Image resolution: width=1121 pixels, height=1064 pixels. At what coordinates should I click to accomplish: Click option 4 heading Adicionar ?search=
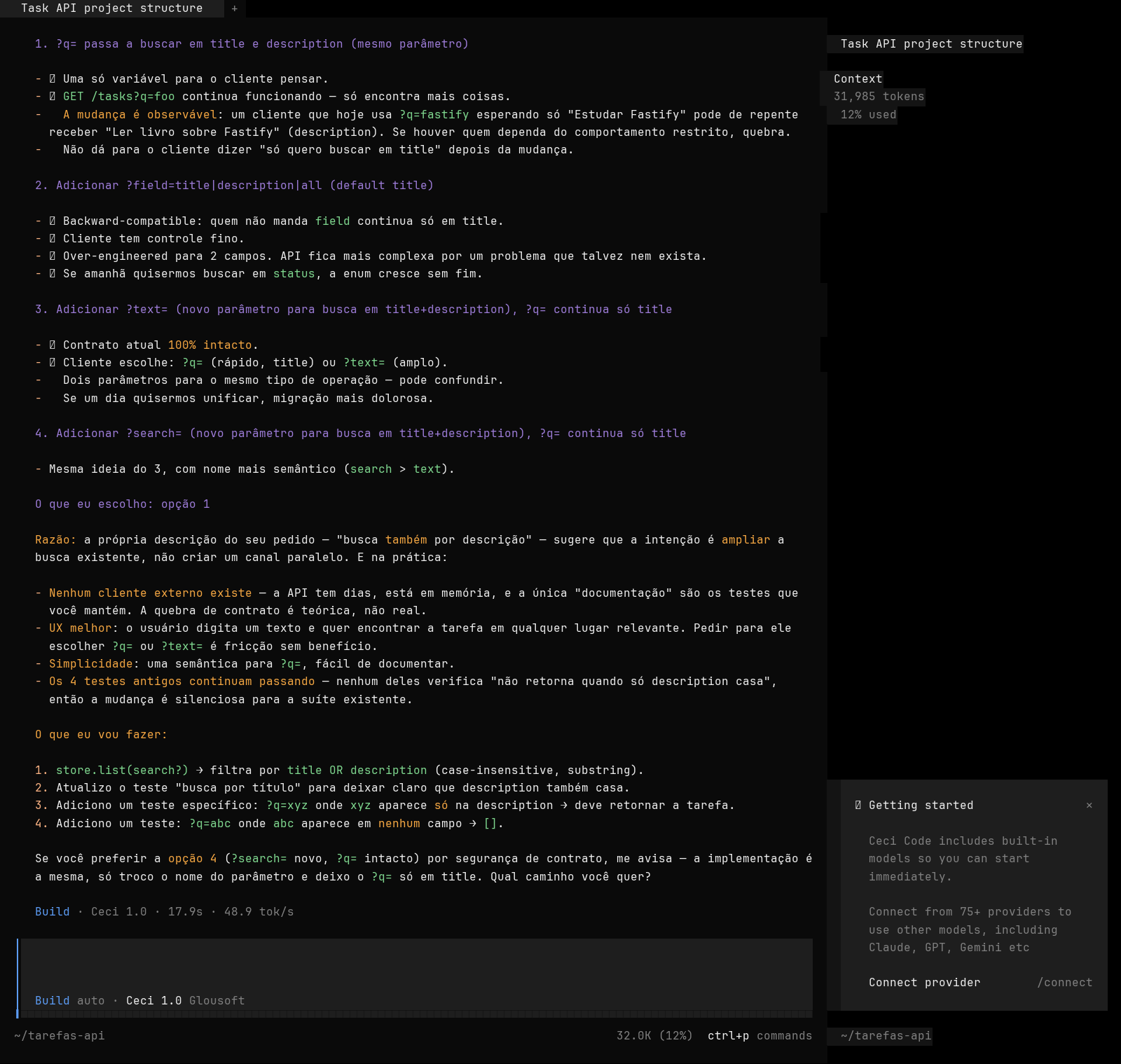point(360,434)
